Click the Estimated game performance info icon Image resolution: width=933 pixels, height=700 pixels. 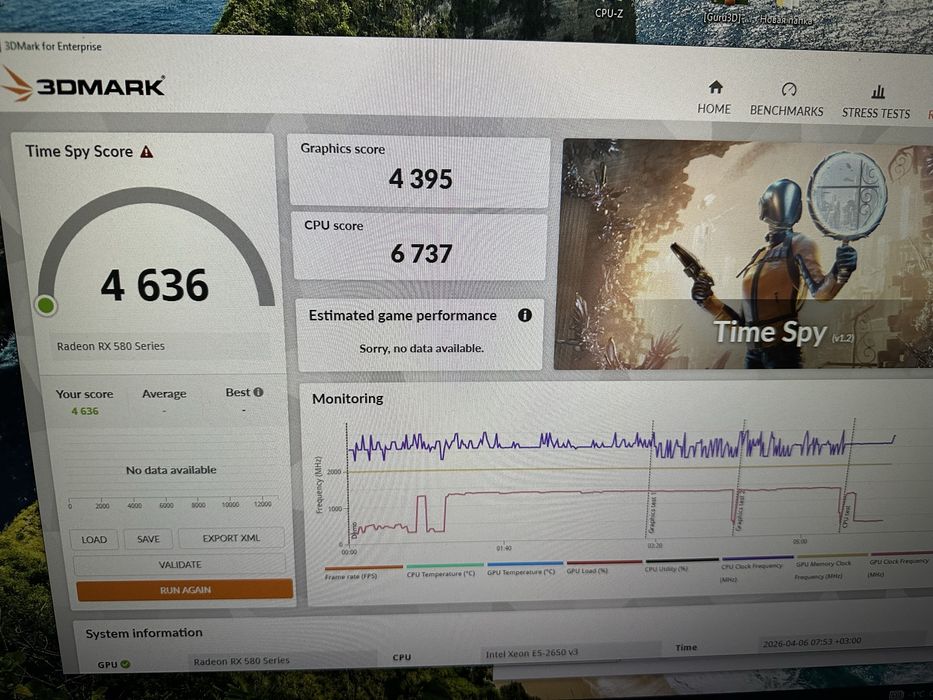click(524, 315)
